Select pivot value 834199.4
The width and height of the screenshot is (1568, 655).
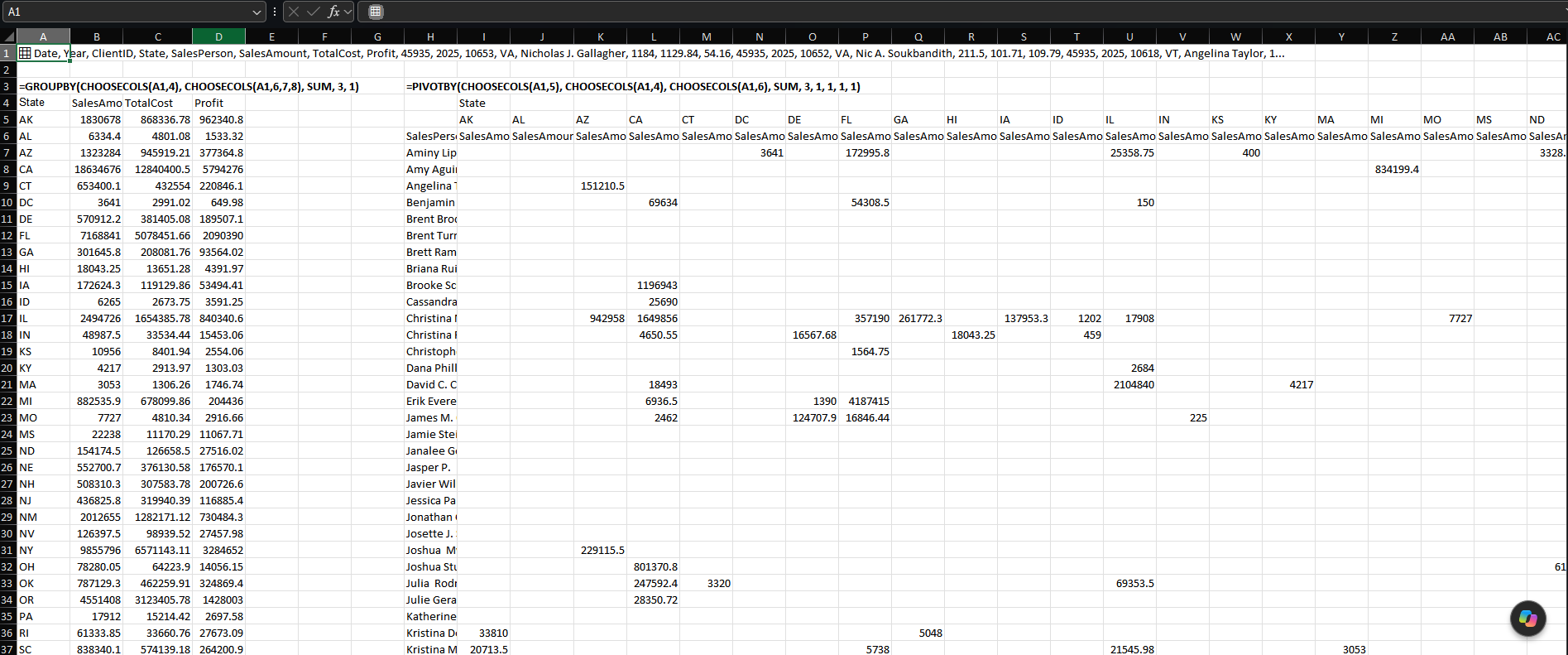1394,169
